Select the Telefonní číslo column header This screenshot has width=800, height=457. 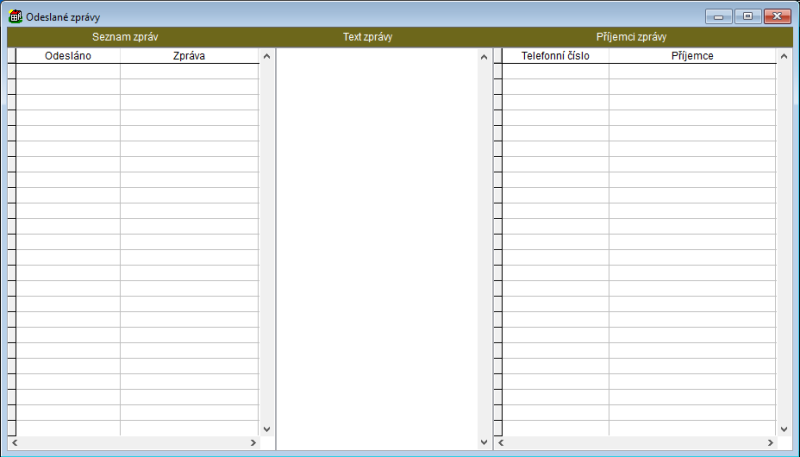555,57
